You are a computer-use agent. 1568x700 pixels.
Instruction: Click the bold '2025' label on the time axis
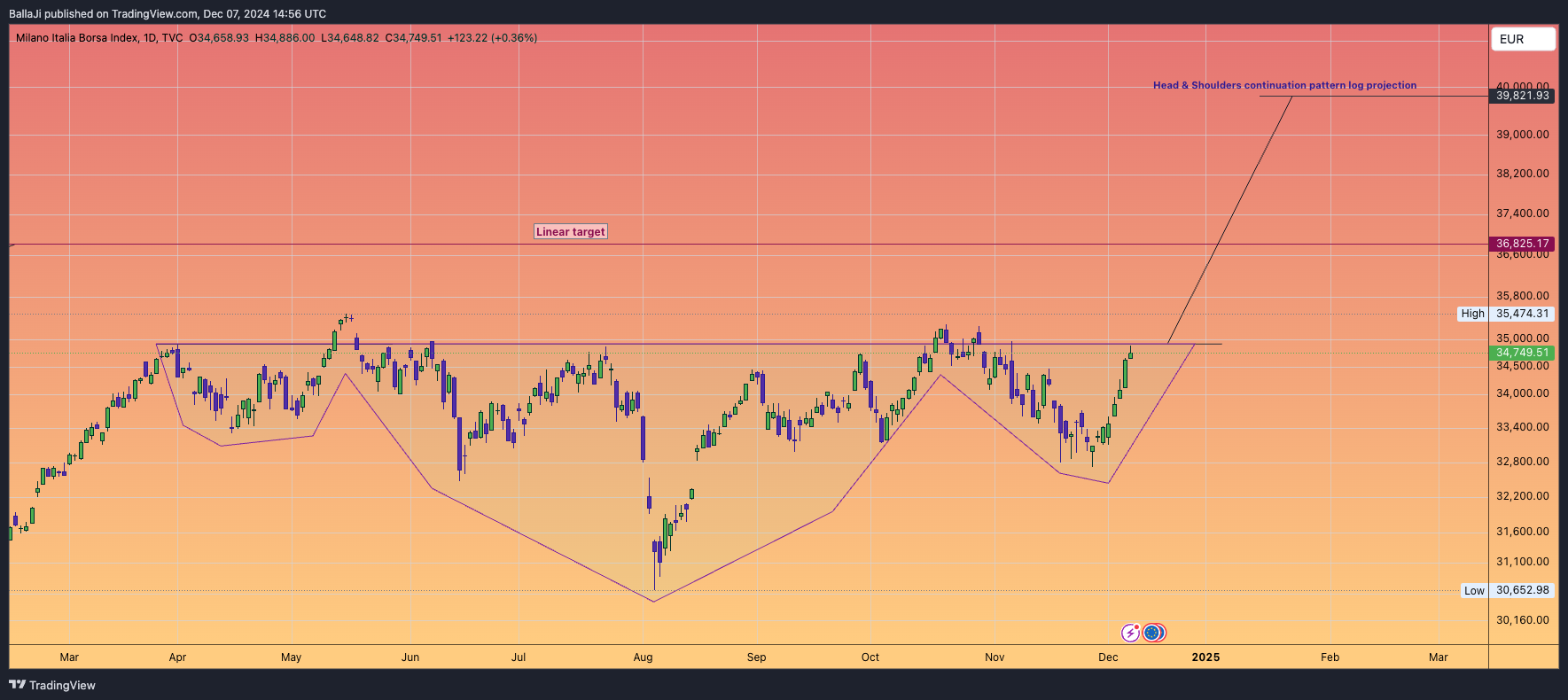coord(1205,657)
